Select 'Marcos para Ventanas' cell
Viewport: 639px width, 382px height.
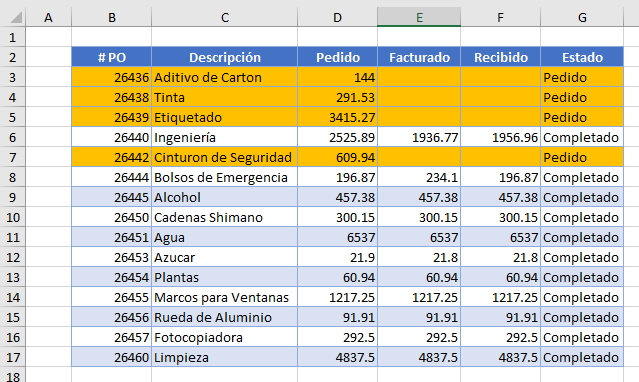click(225, 297)
